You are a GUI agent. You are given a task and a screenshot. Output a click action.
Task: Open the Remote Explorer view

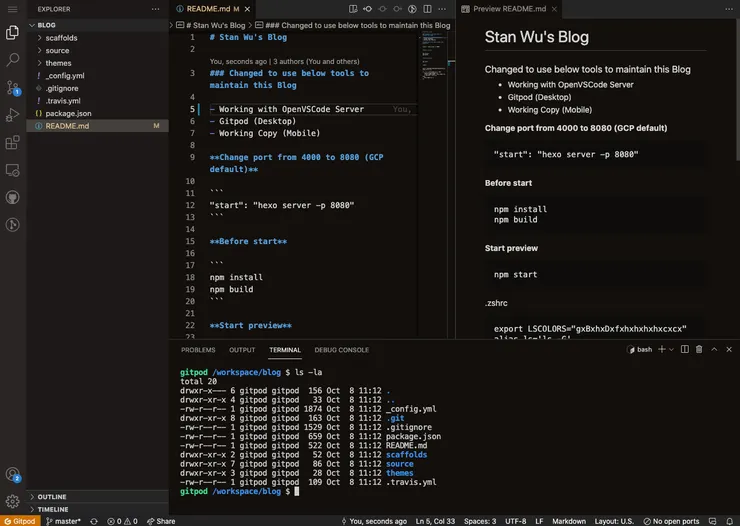tap(13, 171)
